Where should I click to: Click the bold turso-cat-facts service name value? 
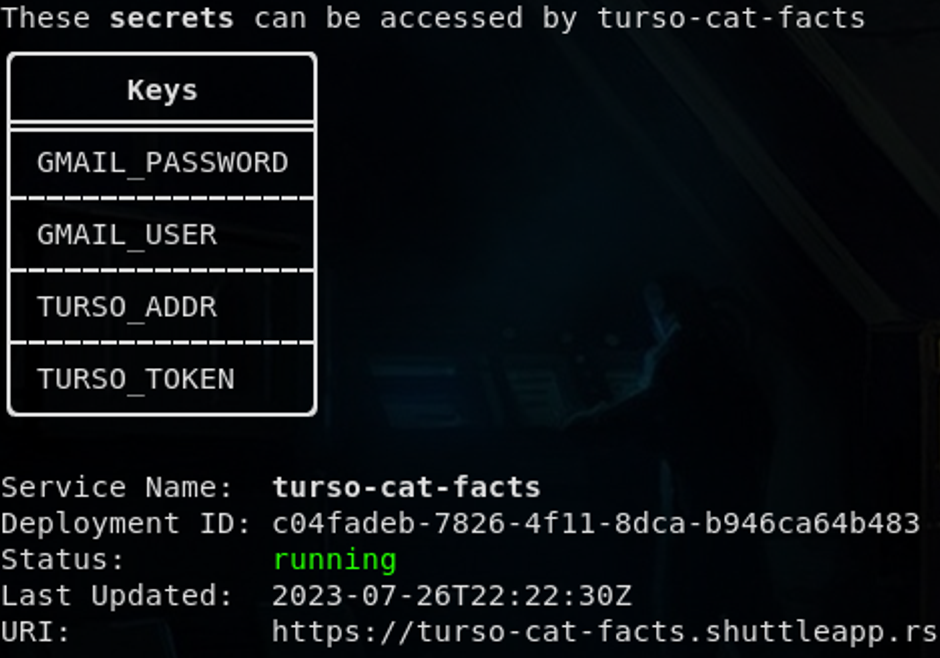click(x=406, y=488)
